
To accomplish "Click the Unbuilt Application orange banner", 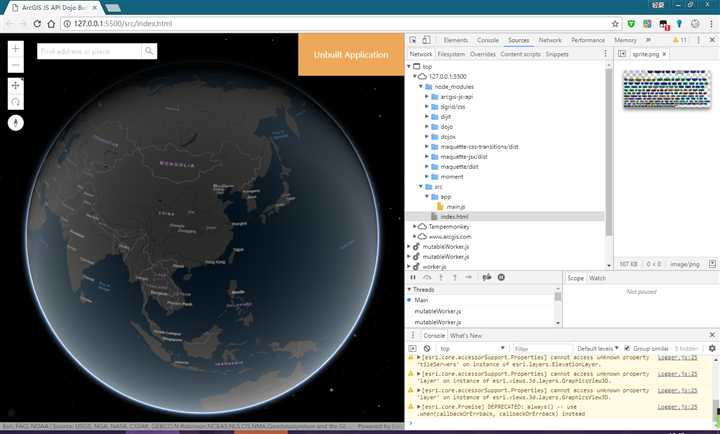I will click(x=351, y=54).
